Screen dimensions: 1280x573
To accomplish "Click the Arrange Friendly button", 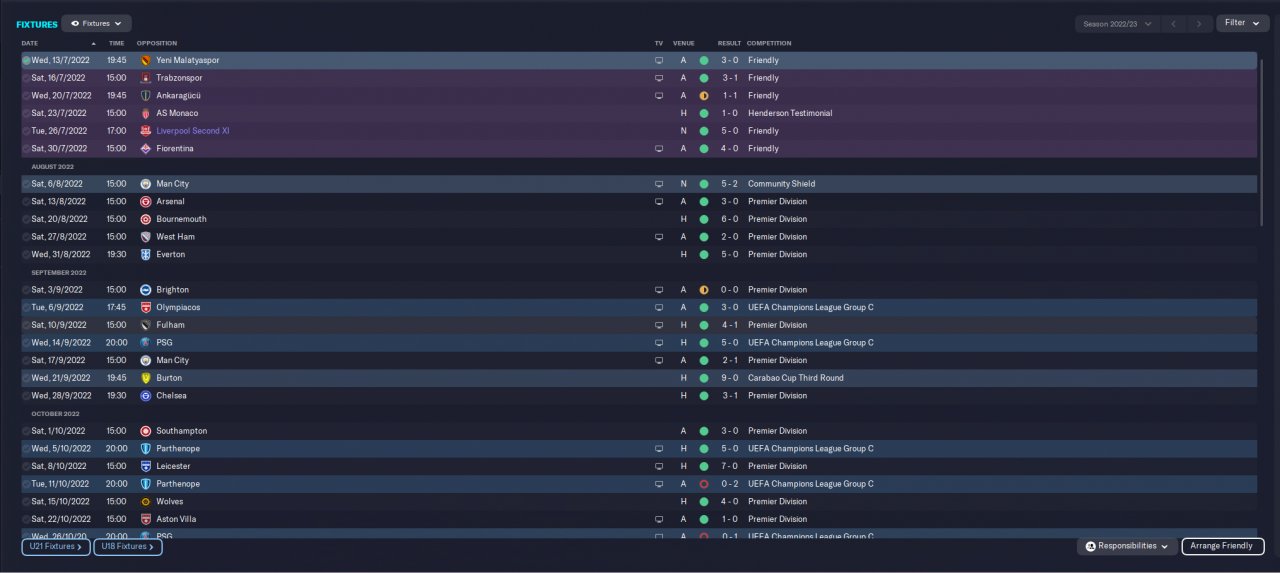I will pyautogui.click(x=1222, y=546).
